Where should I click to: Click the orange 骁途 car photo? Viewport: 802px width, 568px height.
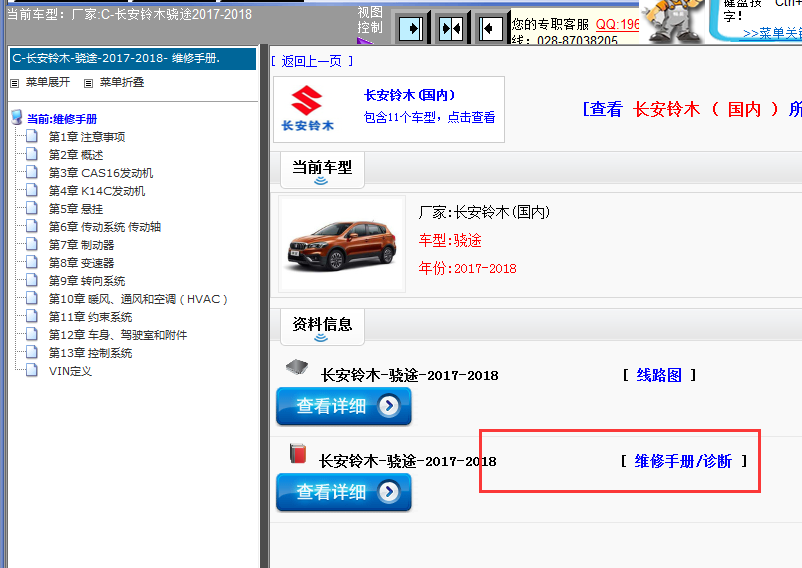(342, 244)
